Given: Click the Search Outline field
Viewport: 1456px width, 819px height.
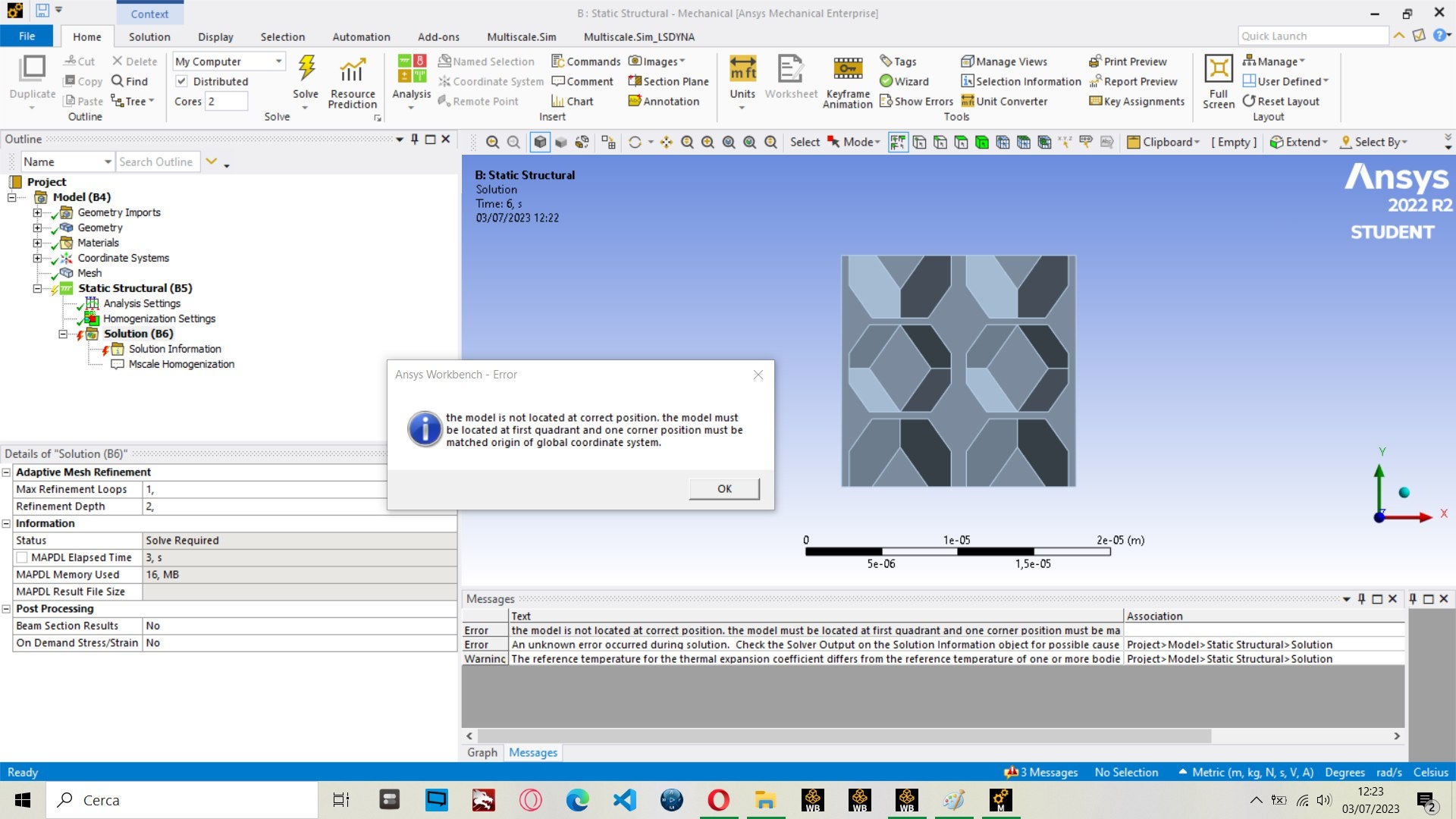Looking at the screenshot, I should tap(158, 162).
